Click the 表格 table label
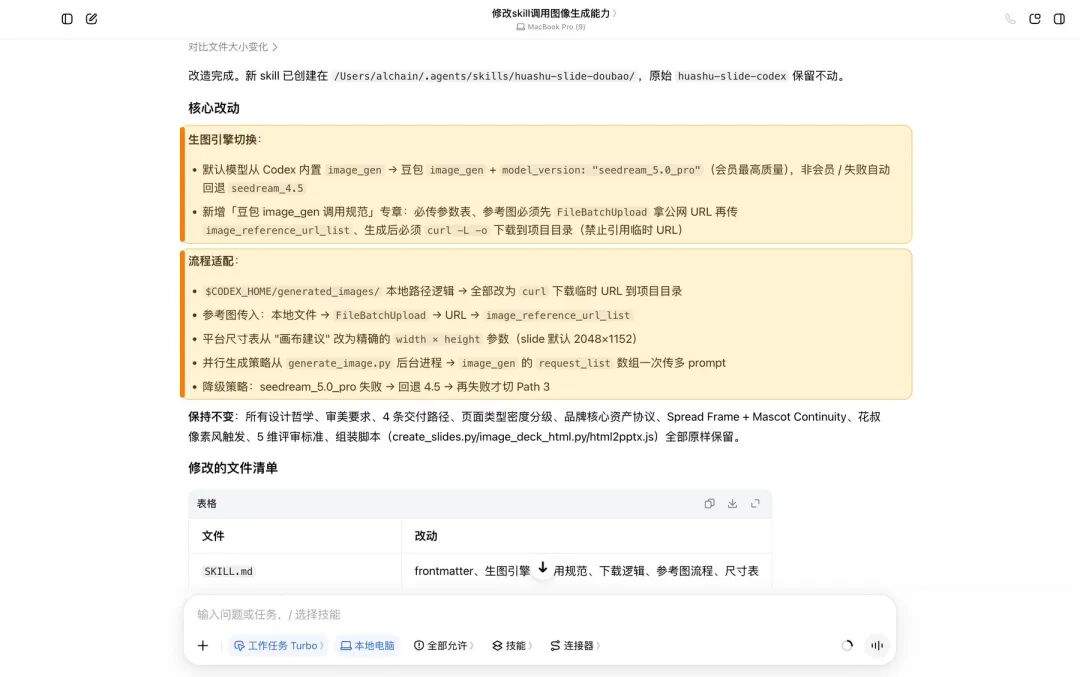The image size is (1080, 677). coord(207,503)
